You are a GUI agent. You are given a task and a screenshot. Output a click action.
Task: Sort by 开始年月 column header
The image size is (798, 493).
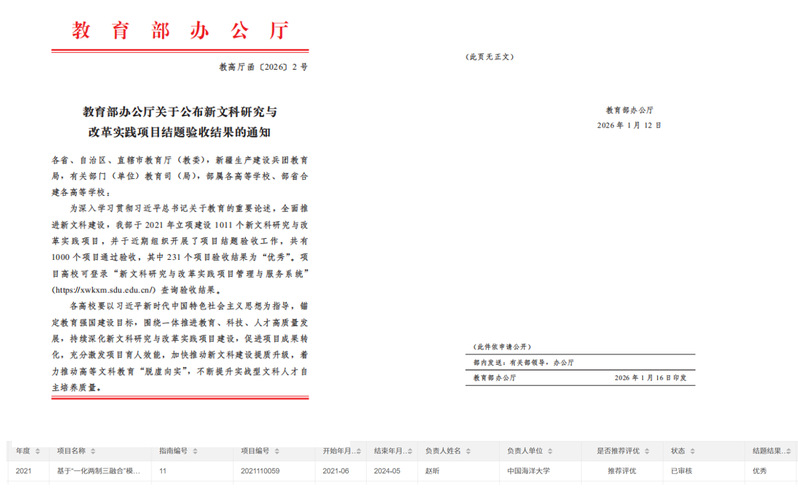pyautogui.click(x=337, y=449)
